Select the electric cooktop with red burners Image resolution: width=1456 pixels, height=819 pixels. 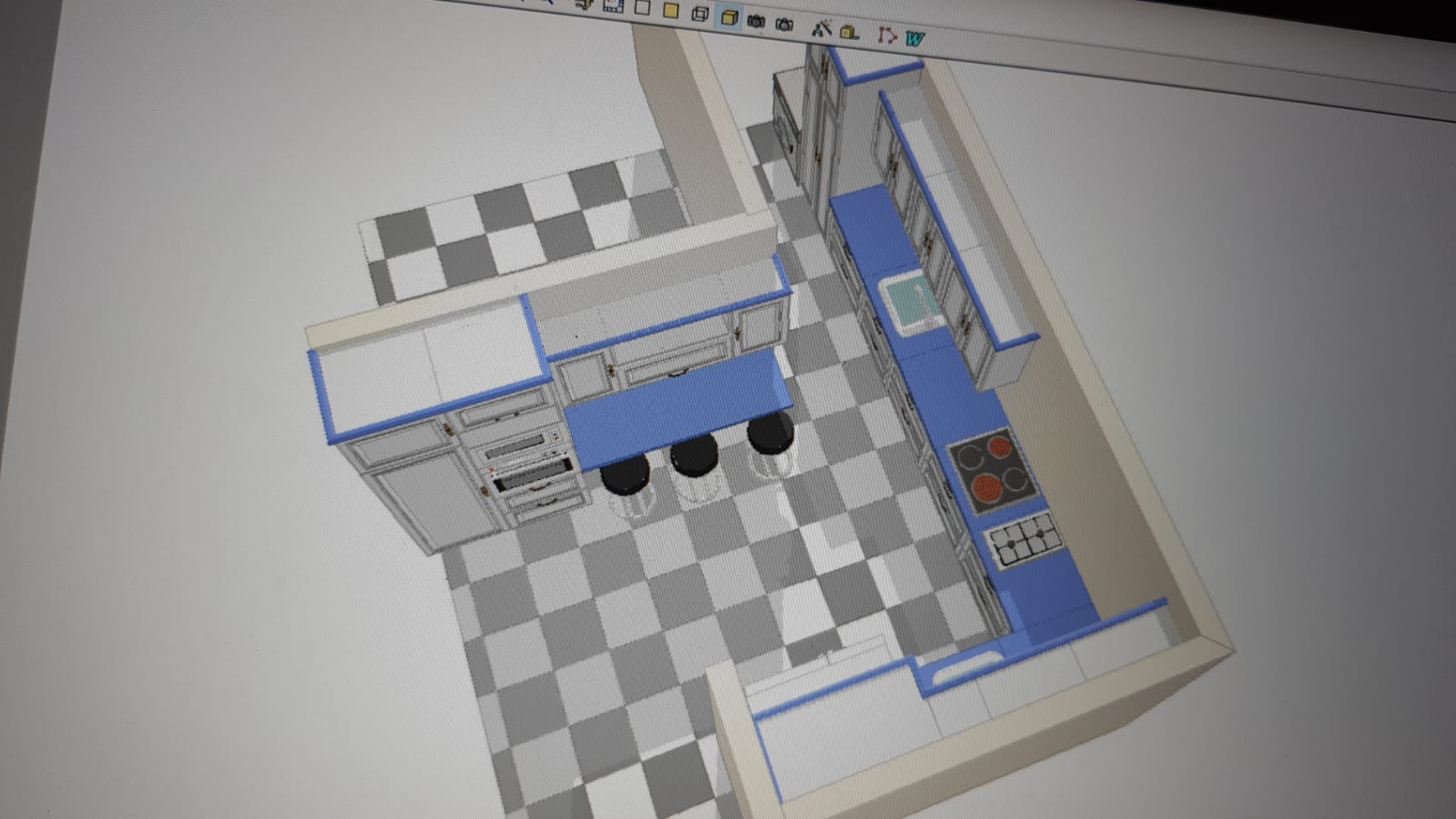click(993, 473)
